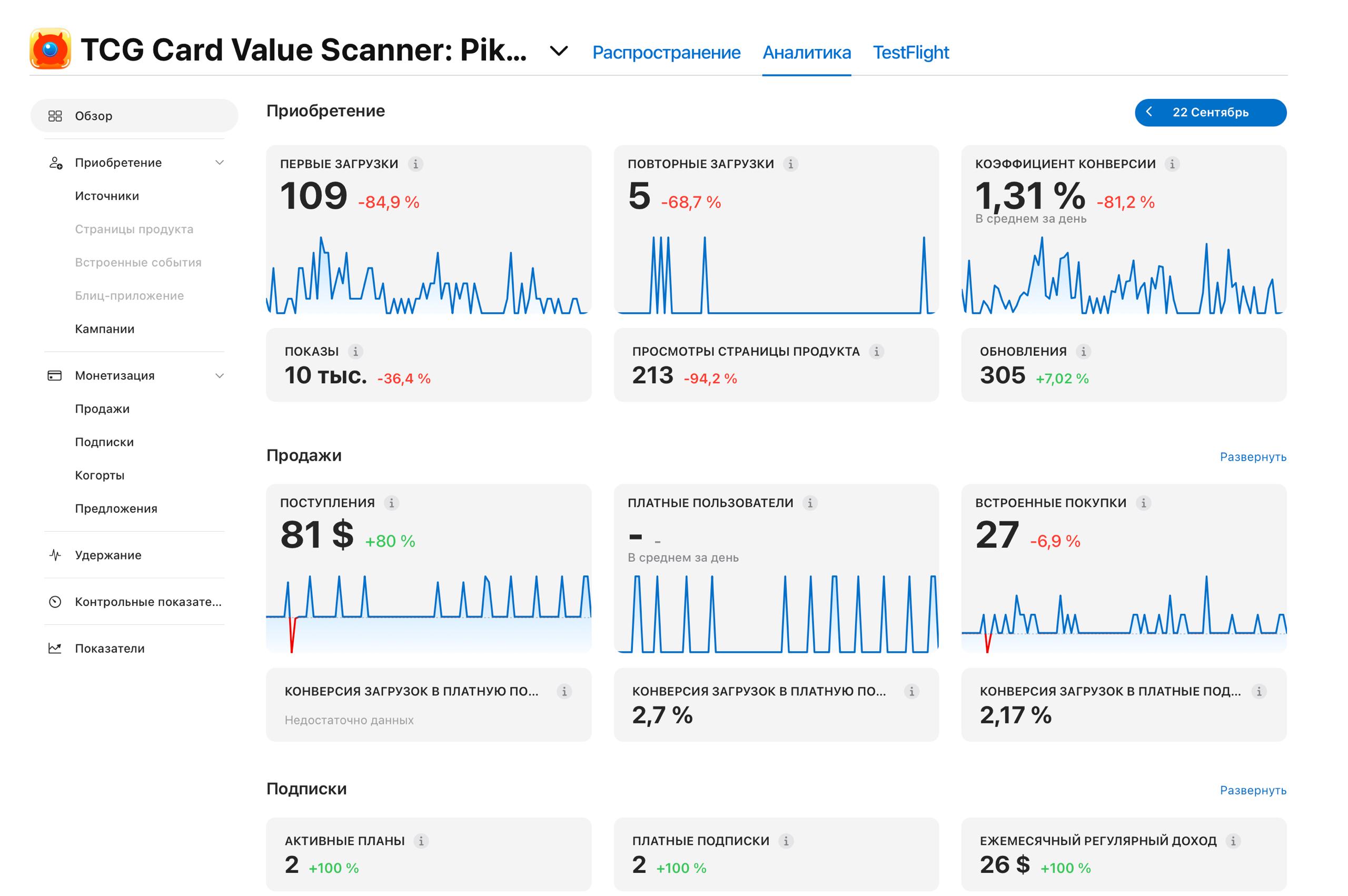Open Удержание in the sidebar
Image resolution: width=1348 pixels, height=896 pixels.
pos(108,555)
